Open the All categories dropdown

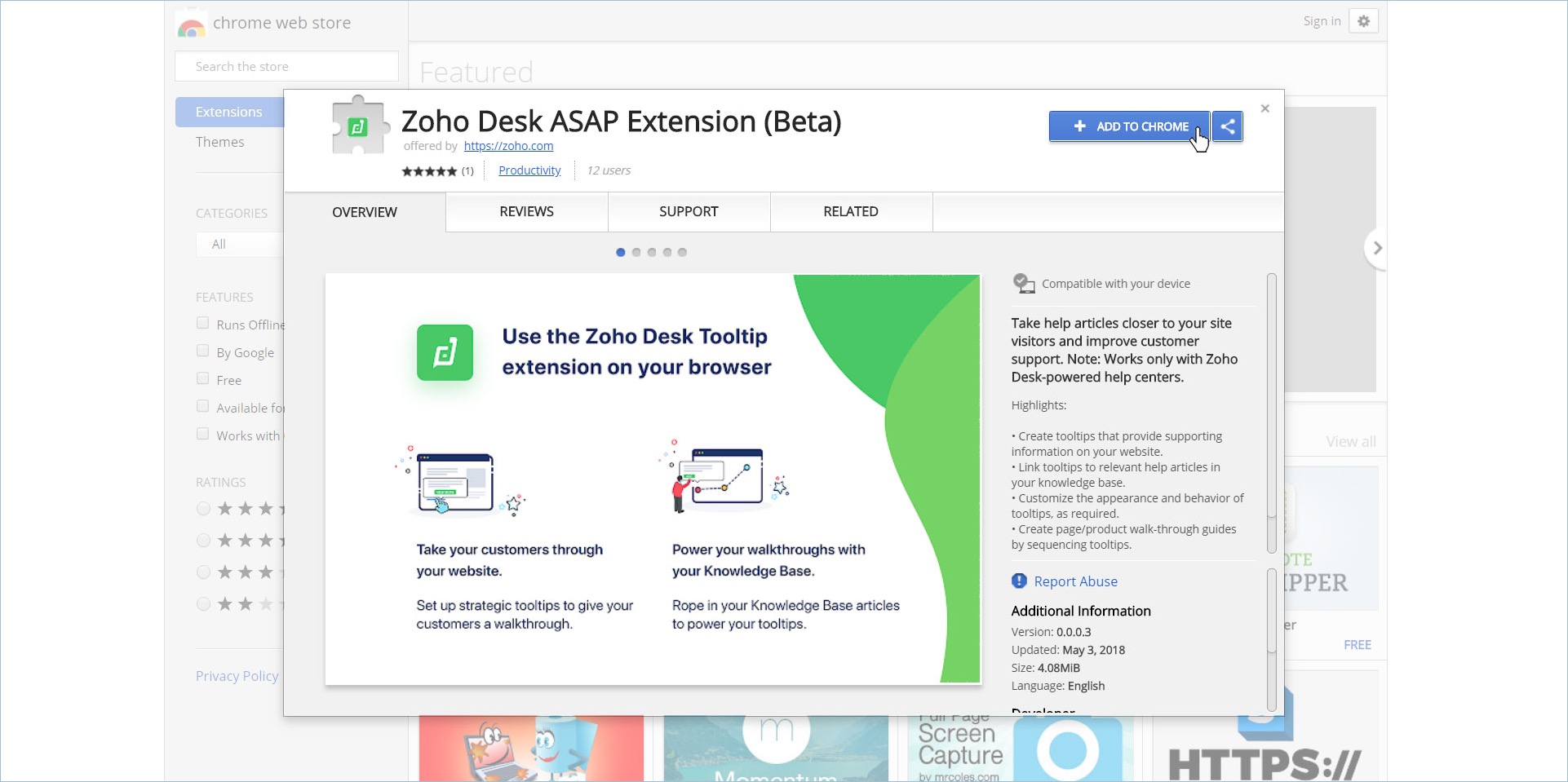coord(240,245)
